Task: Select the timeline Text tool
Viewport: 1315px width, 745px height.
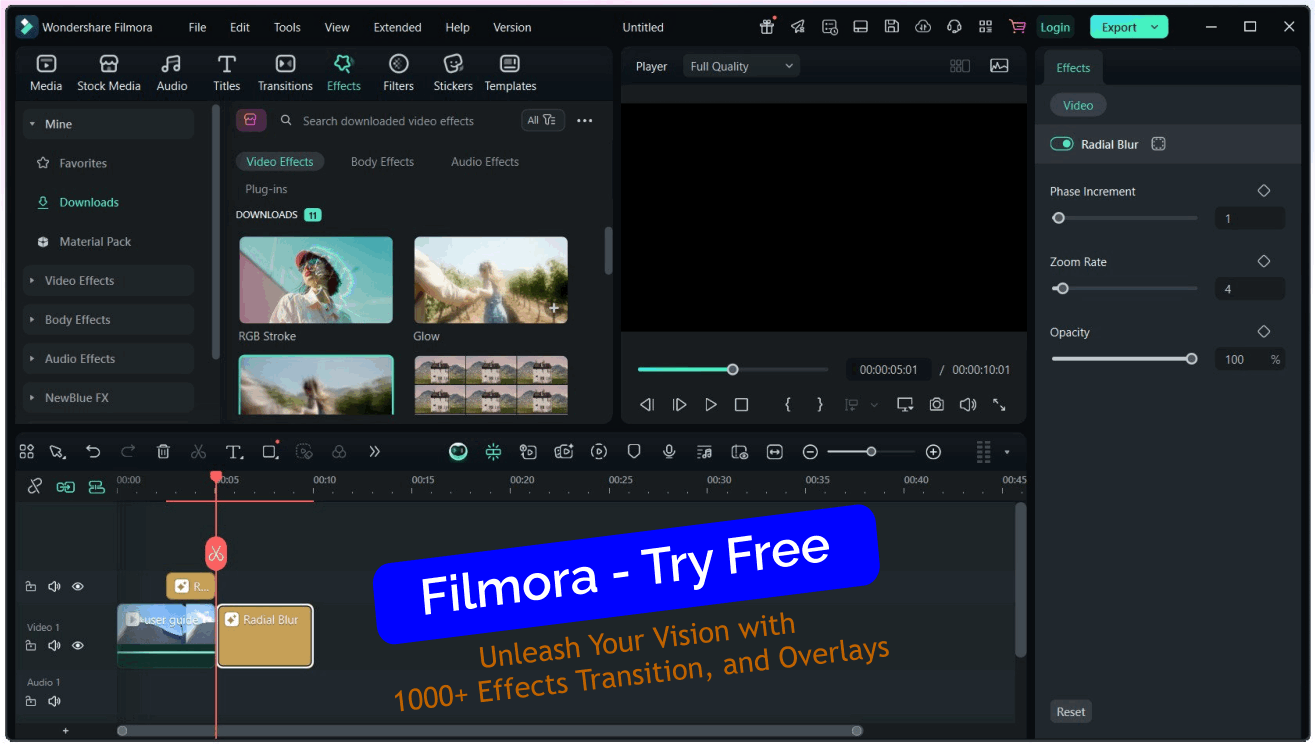Action: click(234, 452)
